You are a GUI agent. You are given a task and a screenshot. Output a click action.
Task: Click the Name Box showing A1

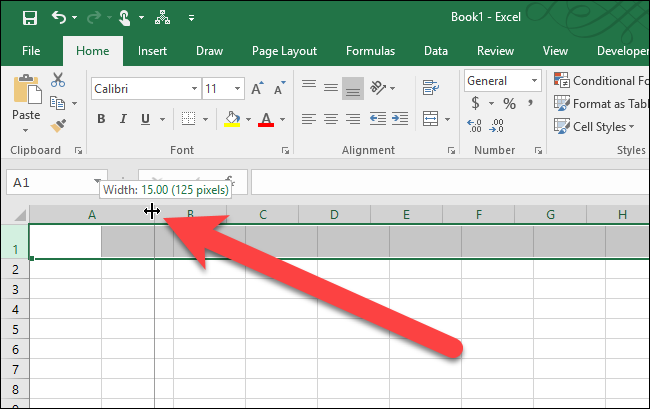pyautogui.click(x=48, y=183)
